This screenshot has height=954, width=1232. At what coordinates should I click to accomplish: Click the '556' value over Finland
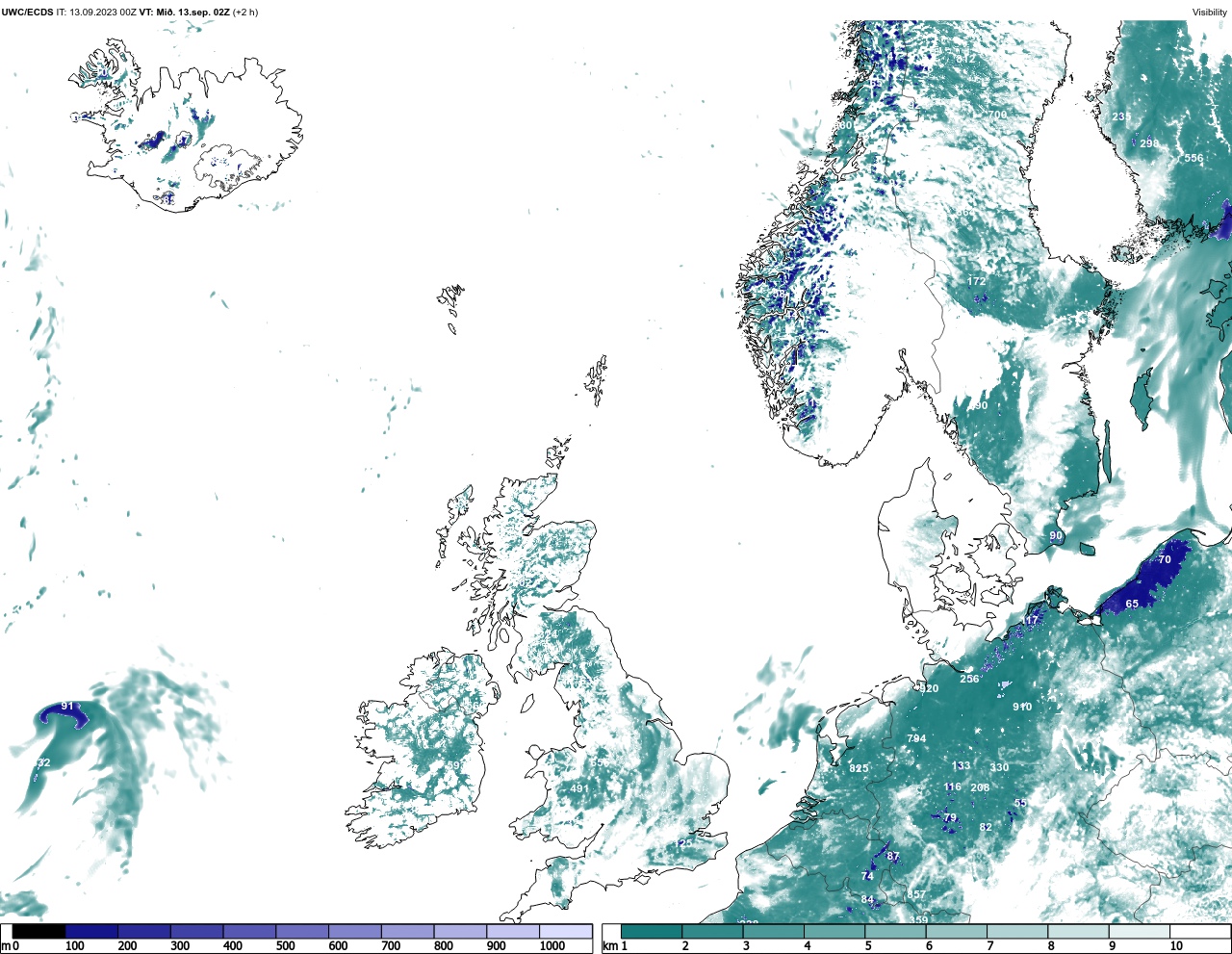pyautogui.click(x=1193, y=158)
